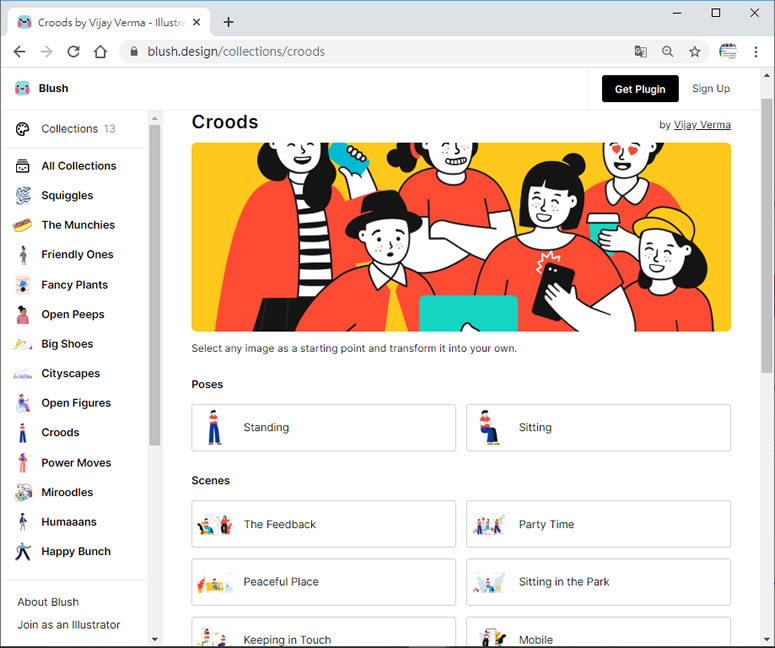The image size is (775, 648).
Task: Open the Keeping in Touch scene
Action: pyautogui.click(x=324, y=632)
